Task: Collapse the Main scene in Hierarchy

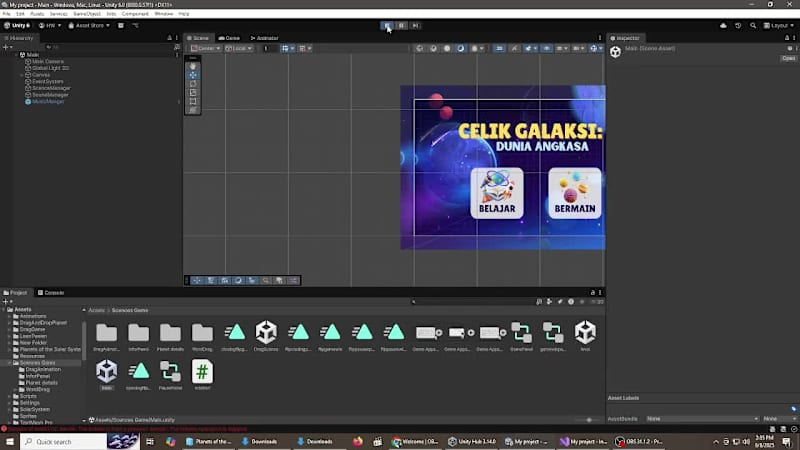Action: pyautogui.click(x=16, y=55)
